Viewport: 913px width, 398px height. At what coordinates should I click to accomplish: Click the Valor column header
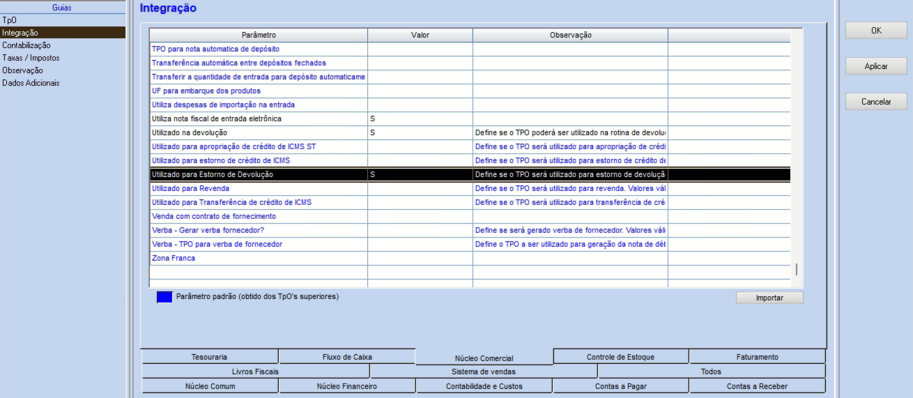(420, 35)
